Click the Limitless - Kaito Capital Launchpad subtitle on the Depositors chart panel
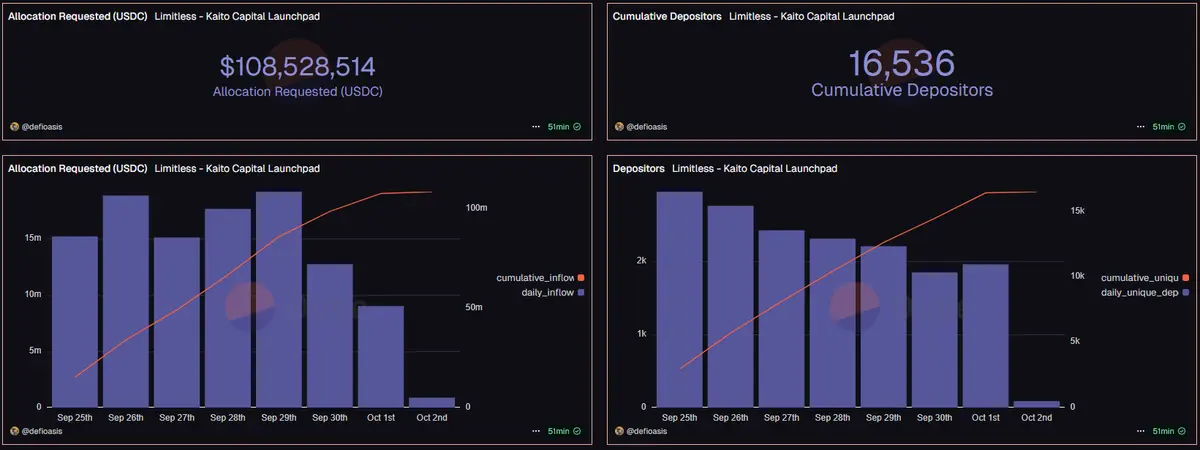 (x=755, y=169)
